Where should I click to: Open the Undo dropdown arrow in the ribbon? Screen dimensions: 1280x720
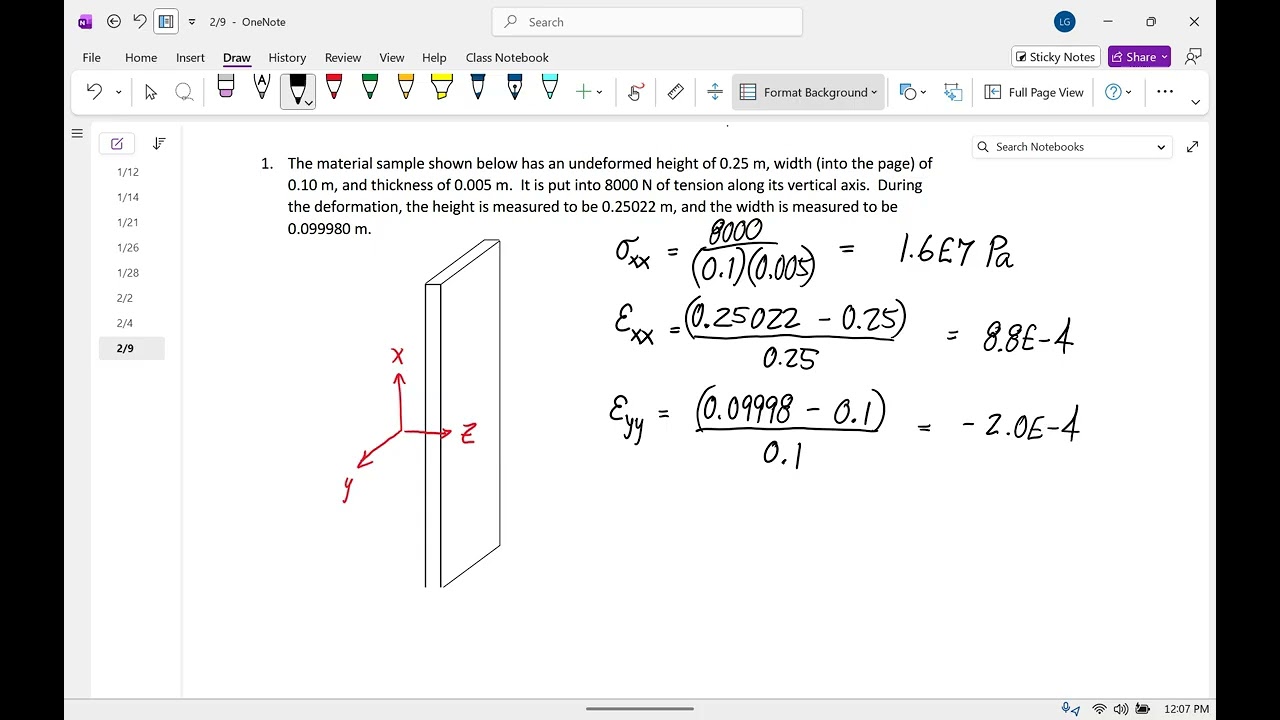118,92
